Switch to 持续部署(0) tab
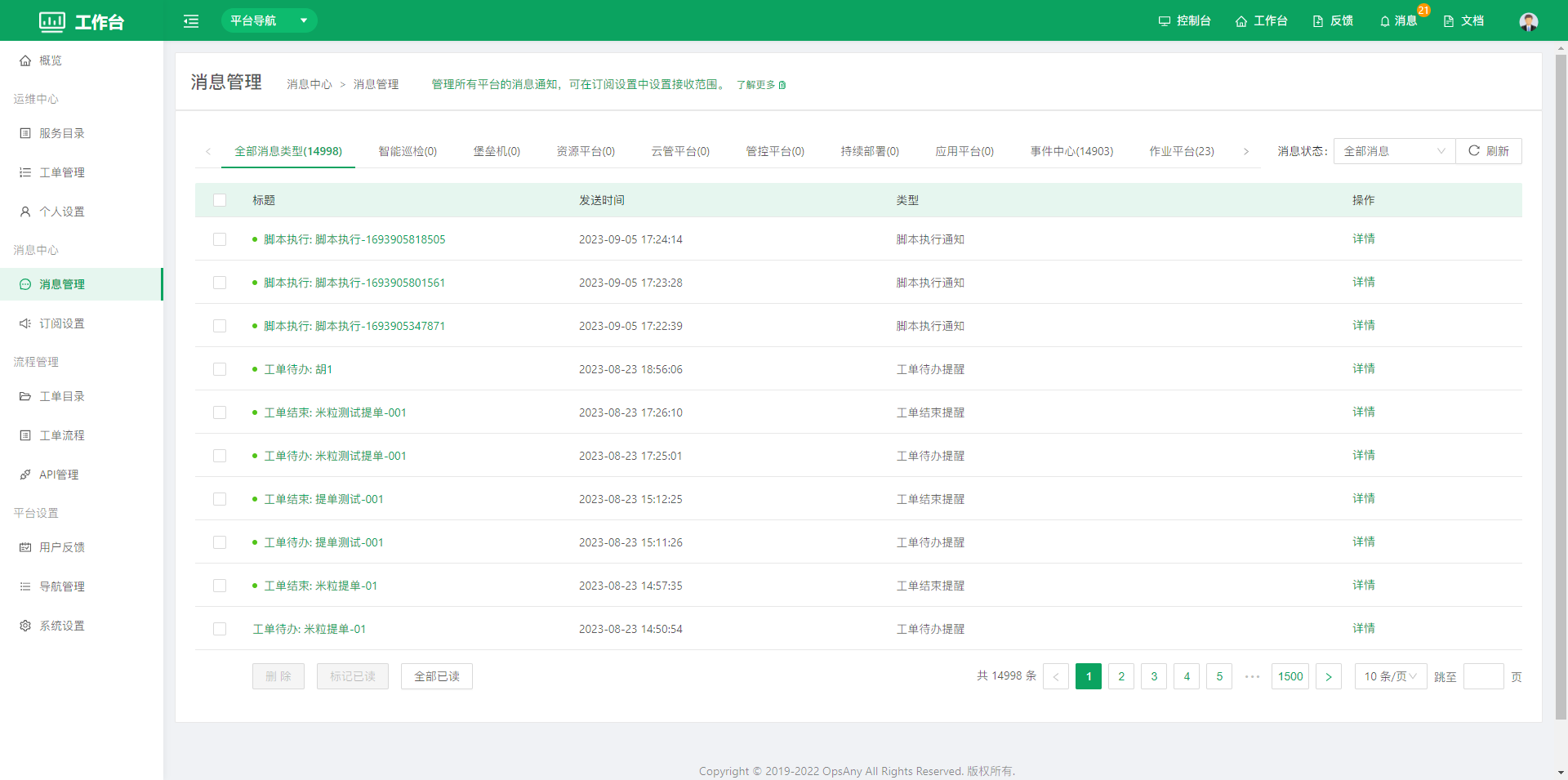 [x=870, y=151]
